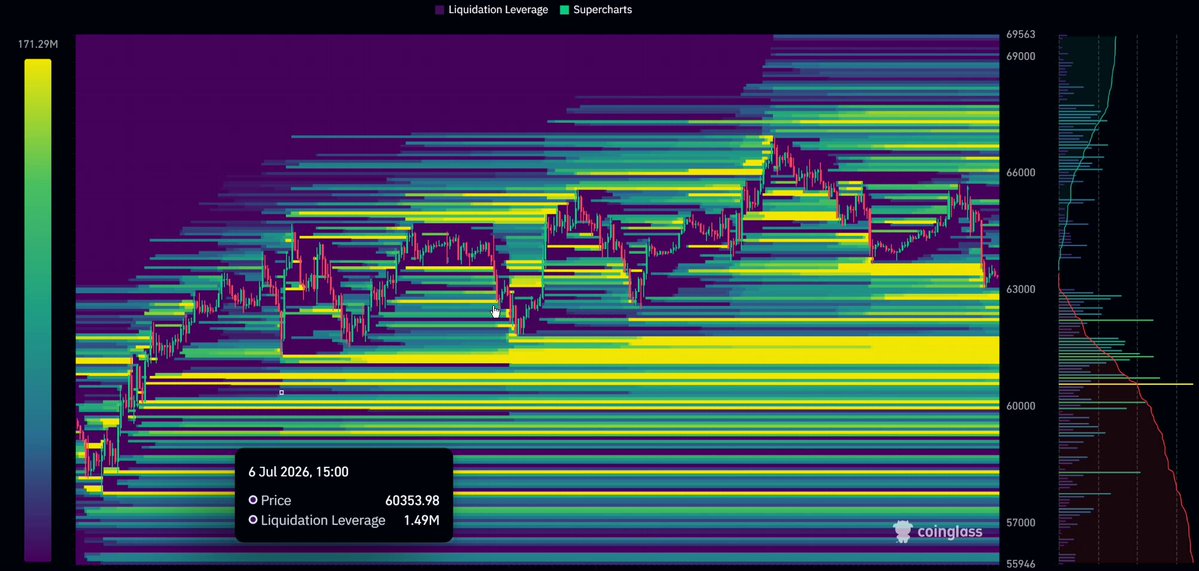Screen dimensions: 1199x571
Task: Click the 66000 price axis label
Action: 1021,173
